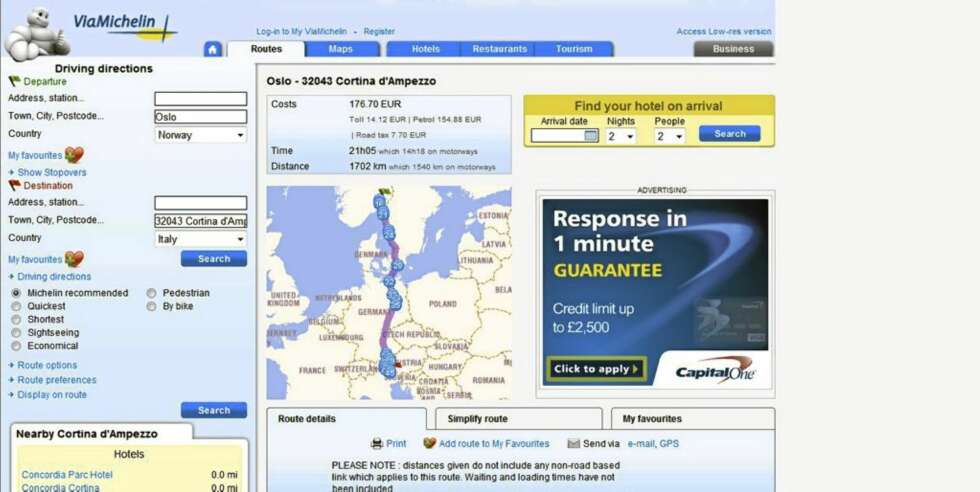Click the heart icon beside destination My favourites
The width and height of the screenshot is (980, 492).
pyautogui.click(x=74, y=259)
